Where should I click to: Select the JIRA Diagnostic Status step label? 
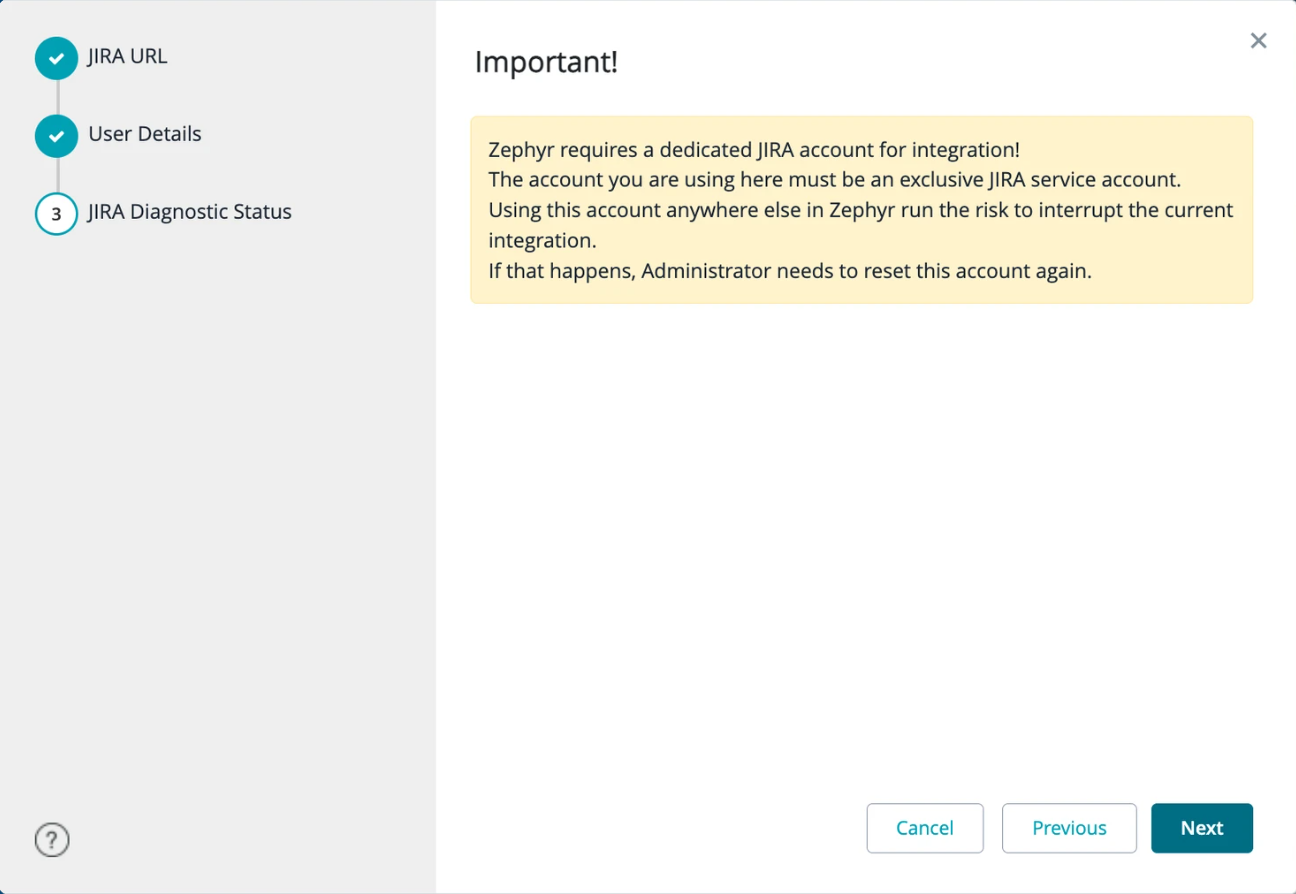point(190,212)
